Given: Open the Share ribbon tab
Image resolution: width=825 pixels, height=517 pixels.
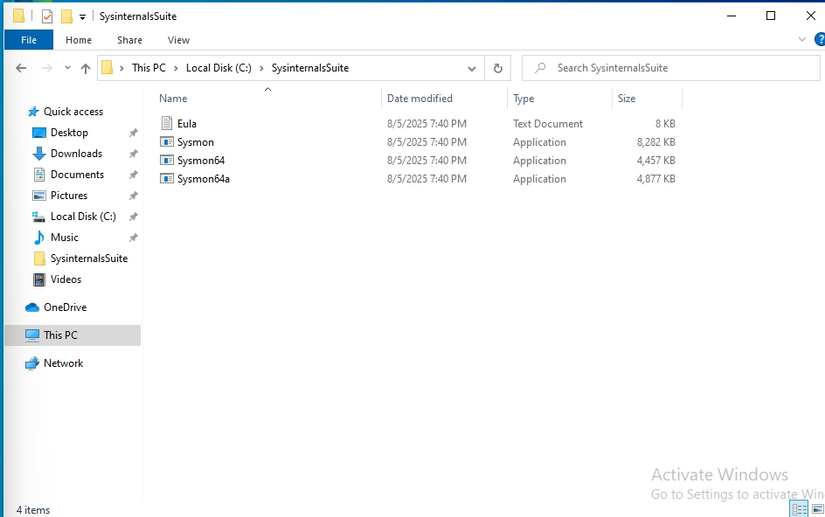Looking at the screenshot, I should pyautogui.click(x=129, y=40).
